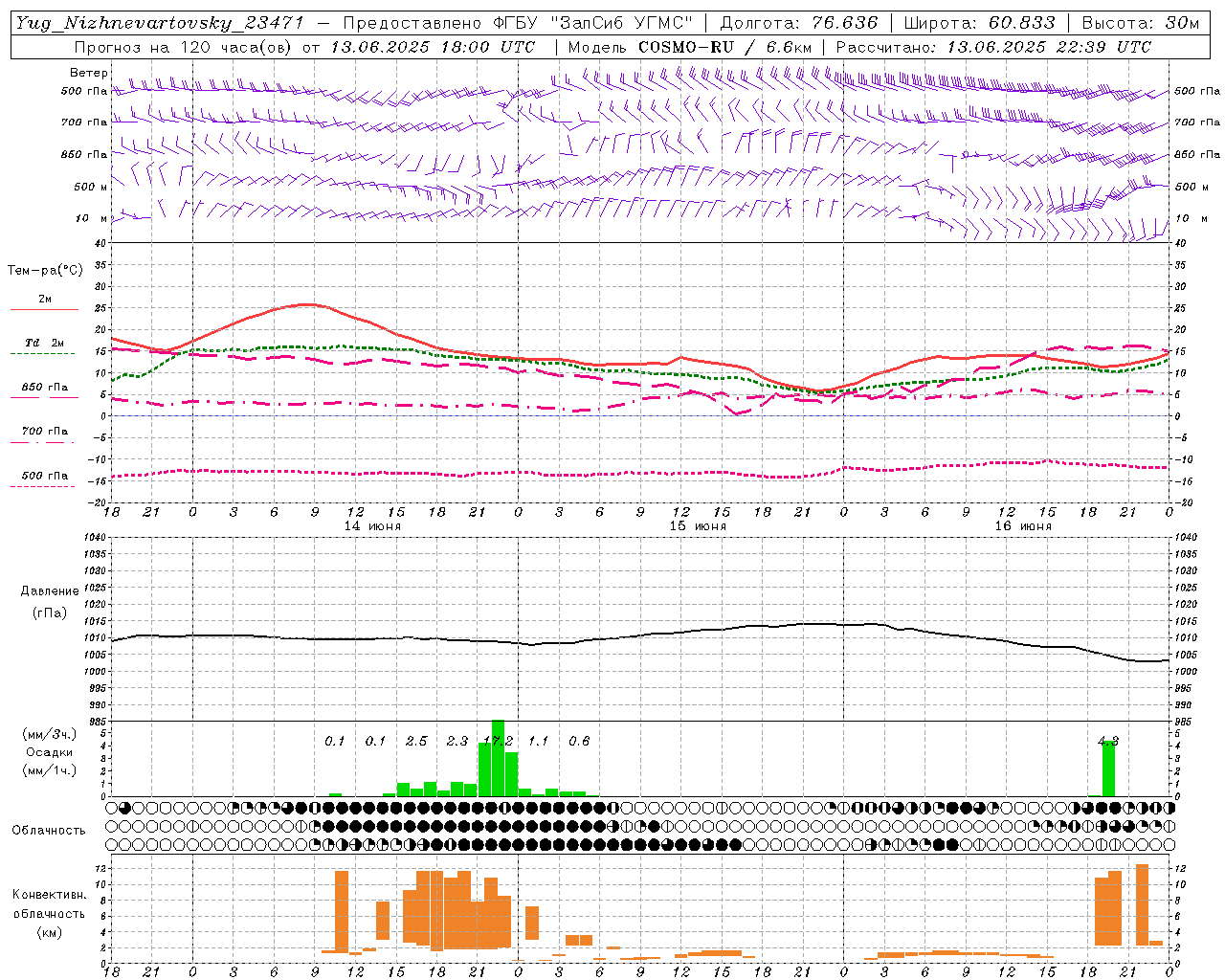Click the Облачность cloud cover label

(x=49, y=830)
